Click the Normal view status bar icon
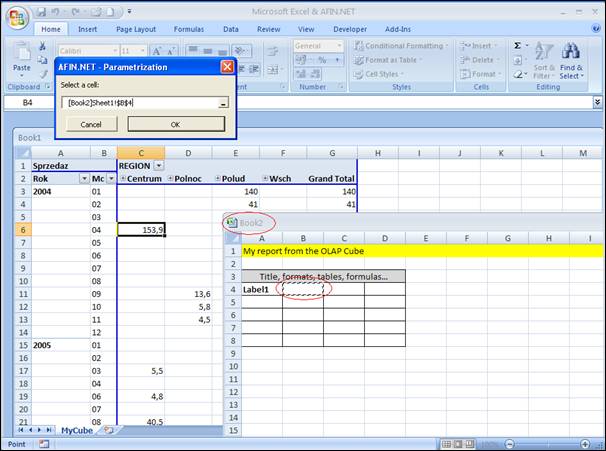 [x=446, y=444]
